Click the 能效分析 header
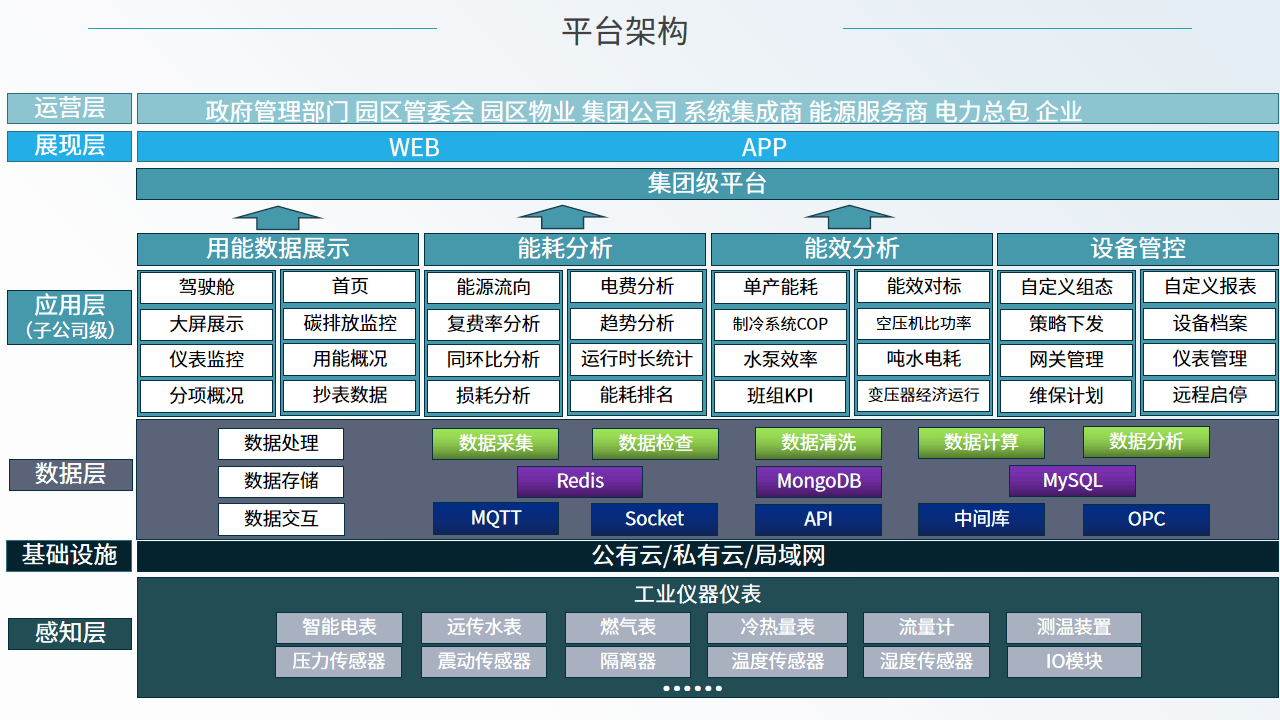The width and height of the screenshot is (1280, 720). (851, 249)
